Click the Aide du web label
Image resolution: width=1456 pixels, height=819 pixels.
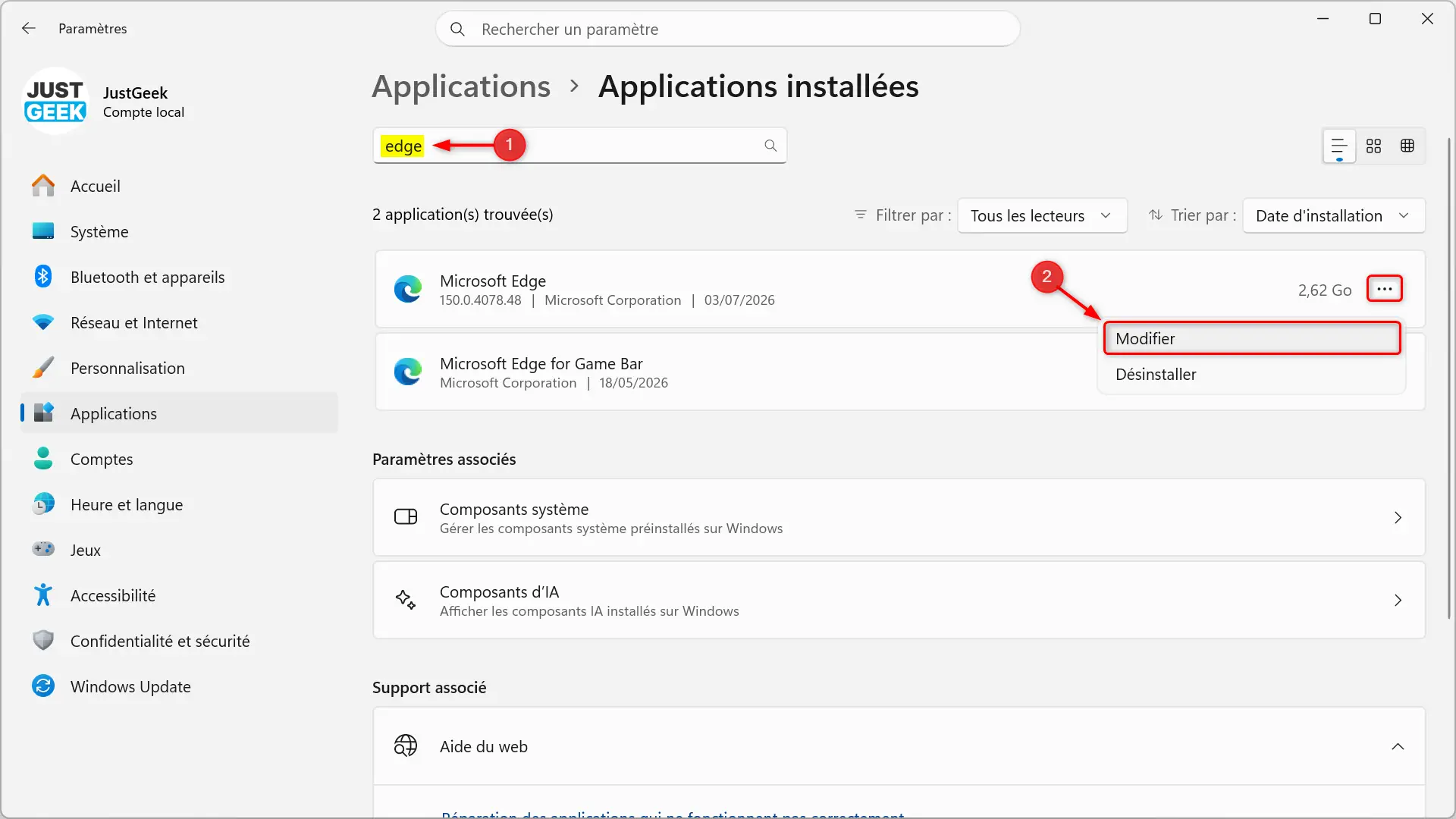point(484,746)
